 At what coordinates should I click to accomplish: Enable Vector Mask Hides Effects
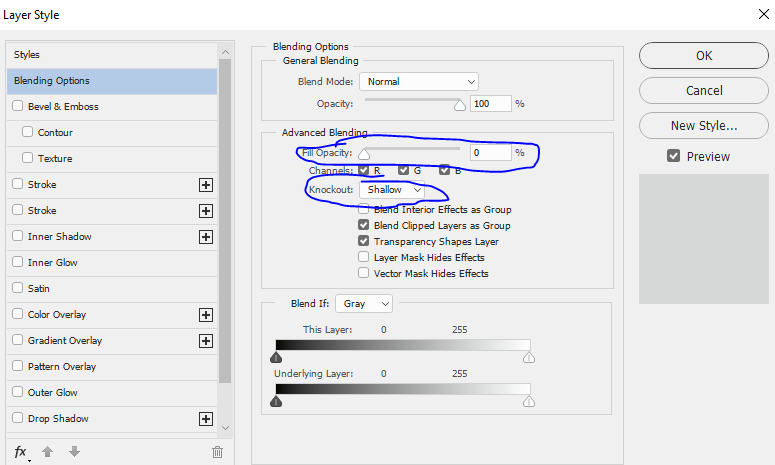click(x=363, y=272)
